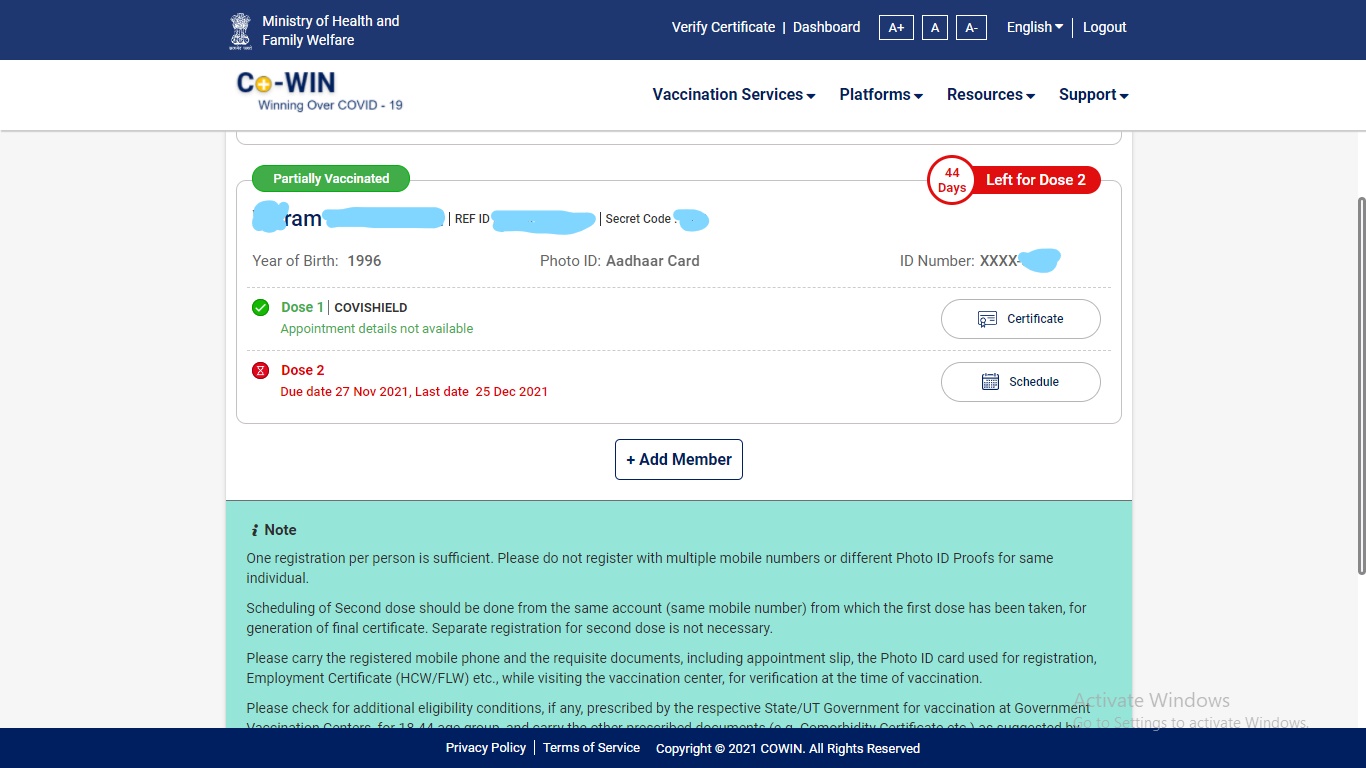Viewport: 1366px width, 768px height.
Task: Click the Ministry of Health emblem logo
Action: (239, 30)
